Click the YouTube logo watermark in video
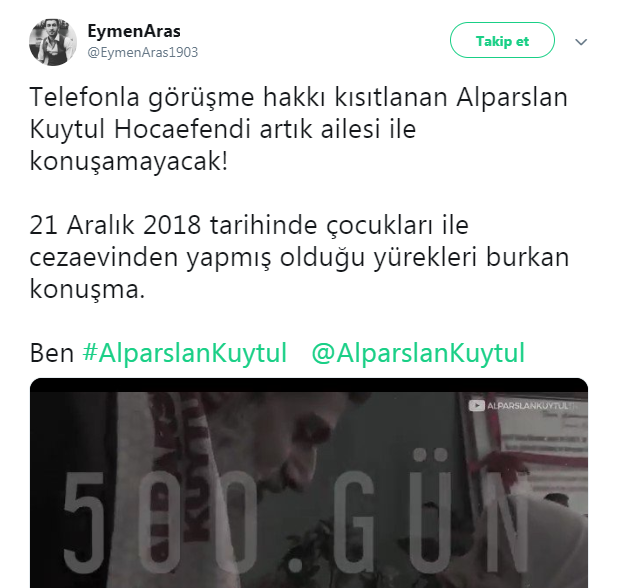Screen dimensions: 620x588 (x=476, y=406)
